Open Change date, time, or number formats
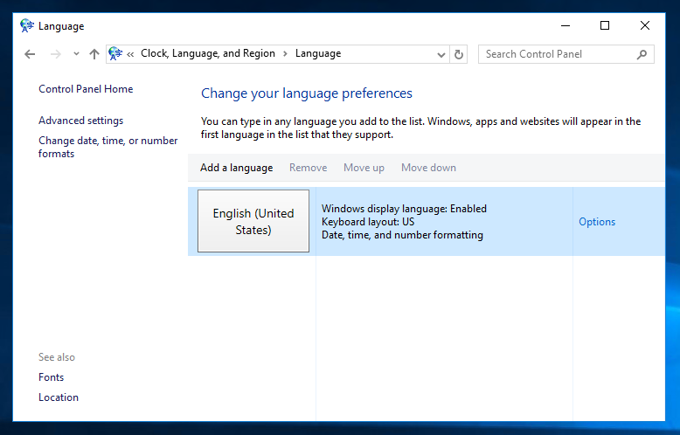Viewport: 680px width, 435px height. point(108,147)
